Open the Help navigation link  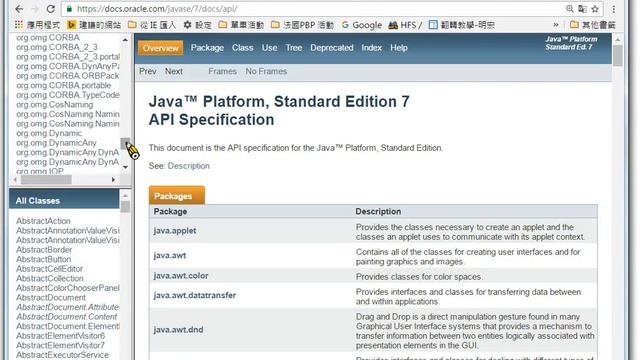(x=399, y=48)
